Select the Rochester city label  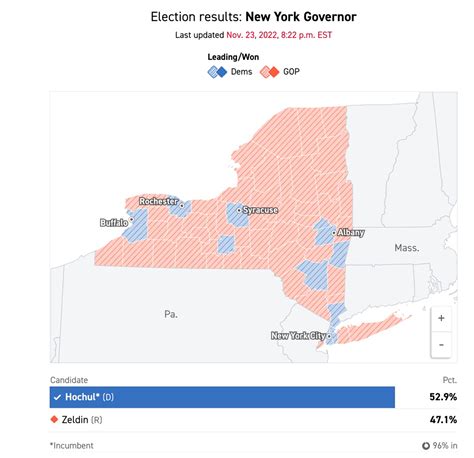point(158,201)
